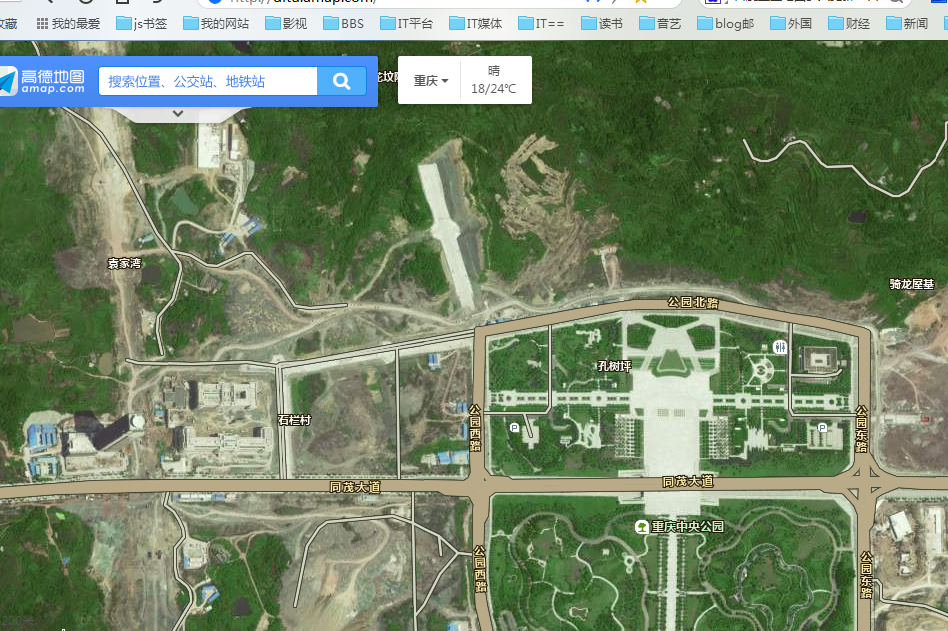Focus the 搜索位置、公交站、地铁站 search field

208,82
